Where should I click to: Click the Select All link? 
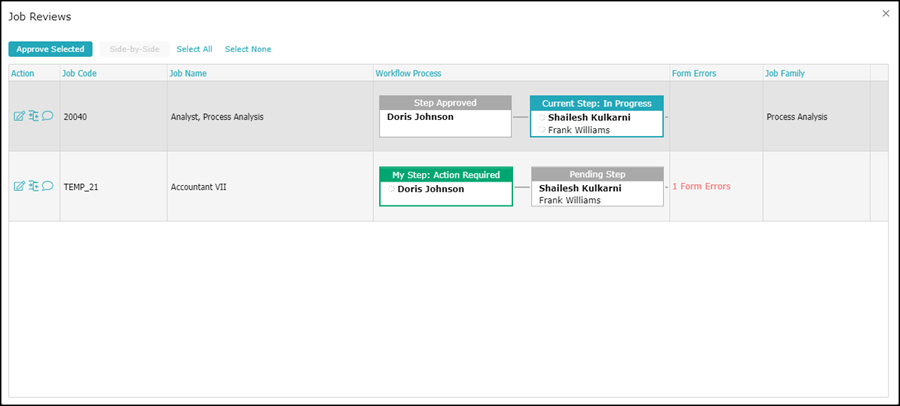[194, 49]
